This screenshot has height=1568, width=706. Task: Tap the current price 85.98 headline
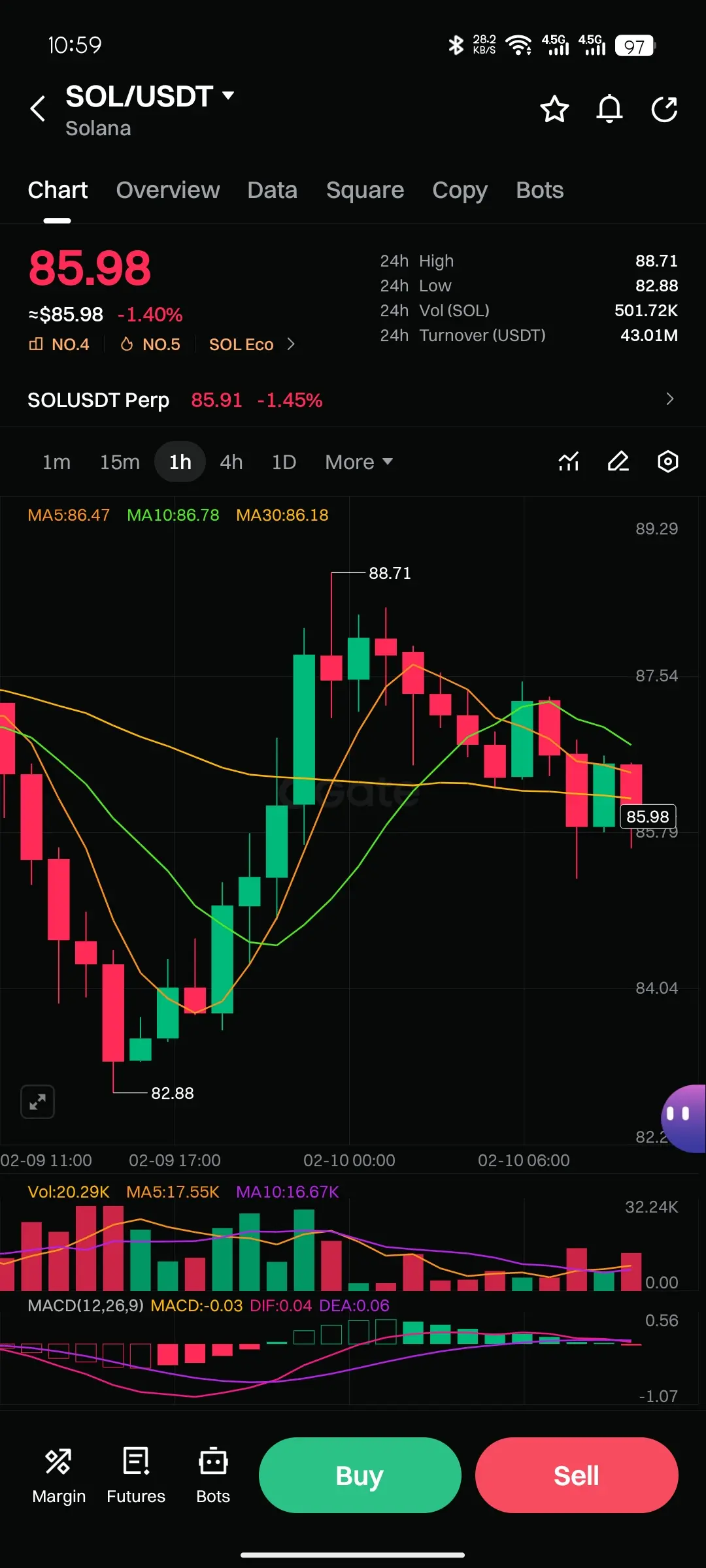[90, 268]
